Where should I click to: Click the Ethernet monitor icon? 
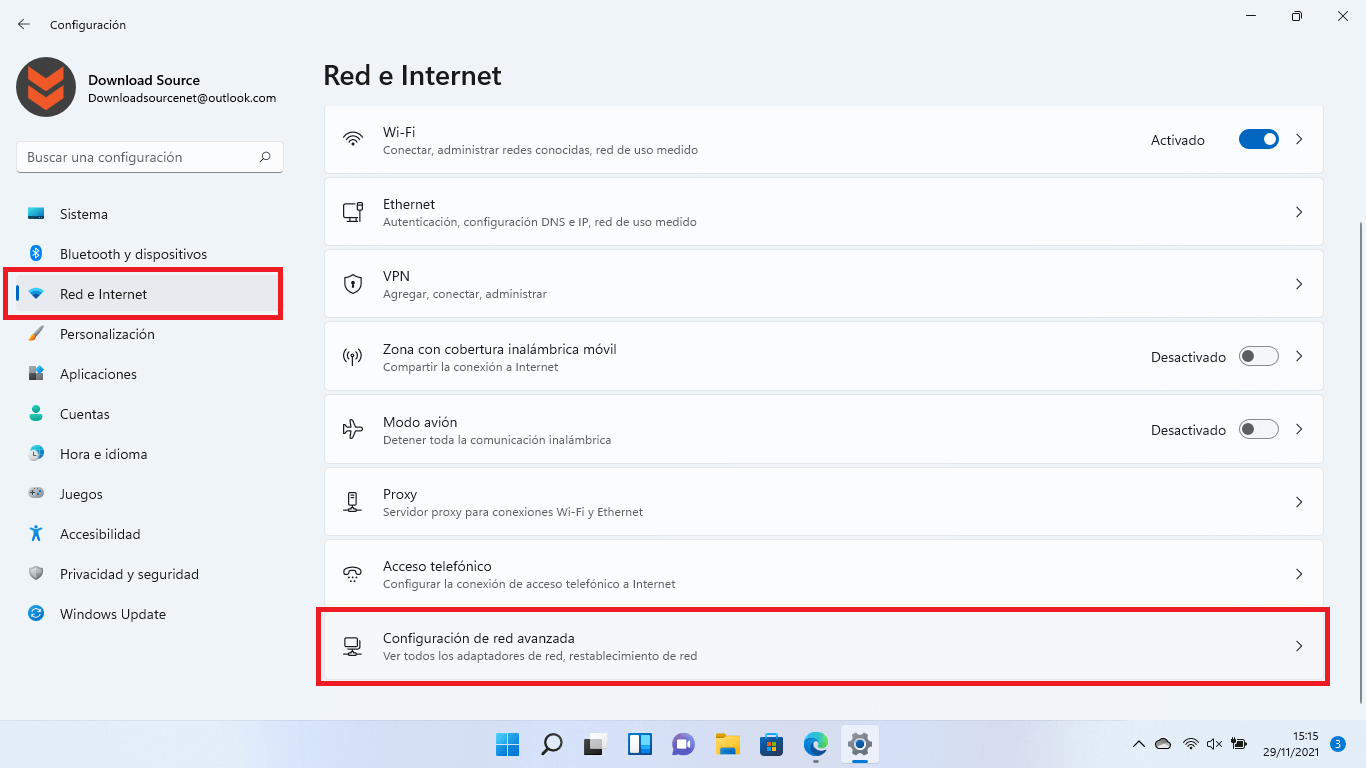coord(352,212)
